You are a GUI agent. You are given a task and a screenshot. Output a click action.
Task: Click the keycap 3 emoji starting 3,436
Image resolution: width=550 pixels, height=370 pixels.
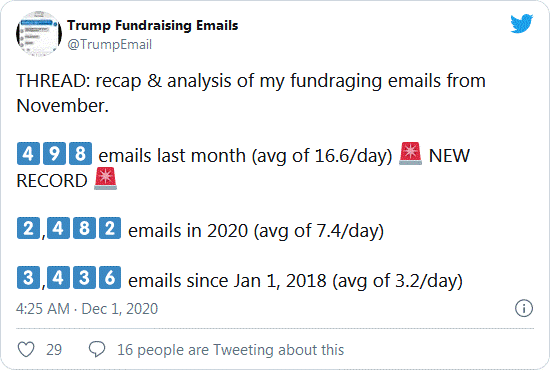point(28,278)
